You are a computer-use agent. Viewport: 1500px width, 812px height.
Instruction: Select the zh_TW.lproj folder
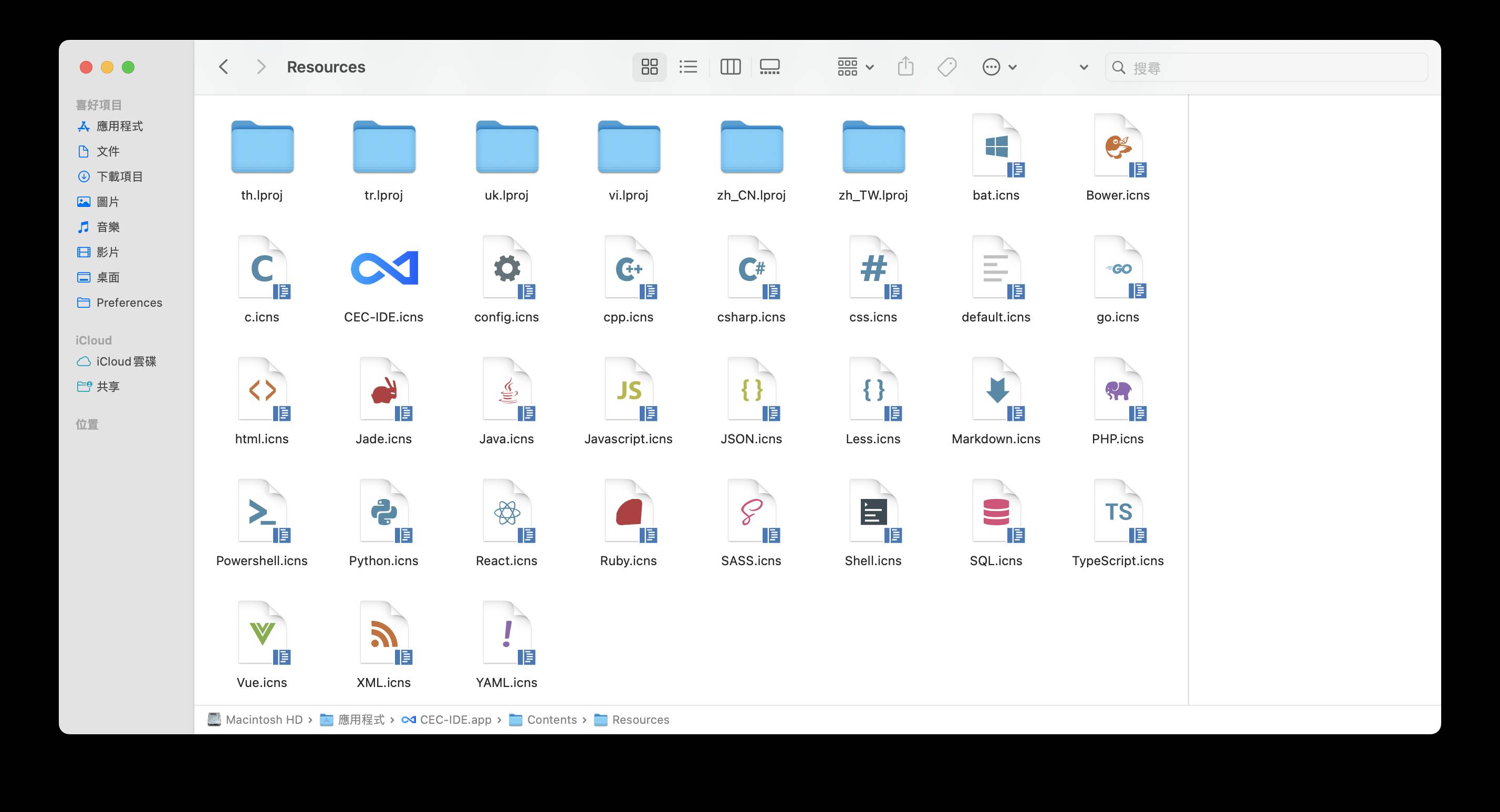[x=873, y=147]
